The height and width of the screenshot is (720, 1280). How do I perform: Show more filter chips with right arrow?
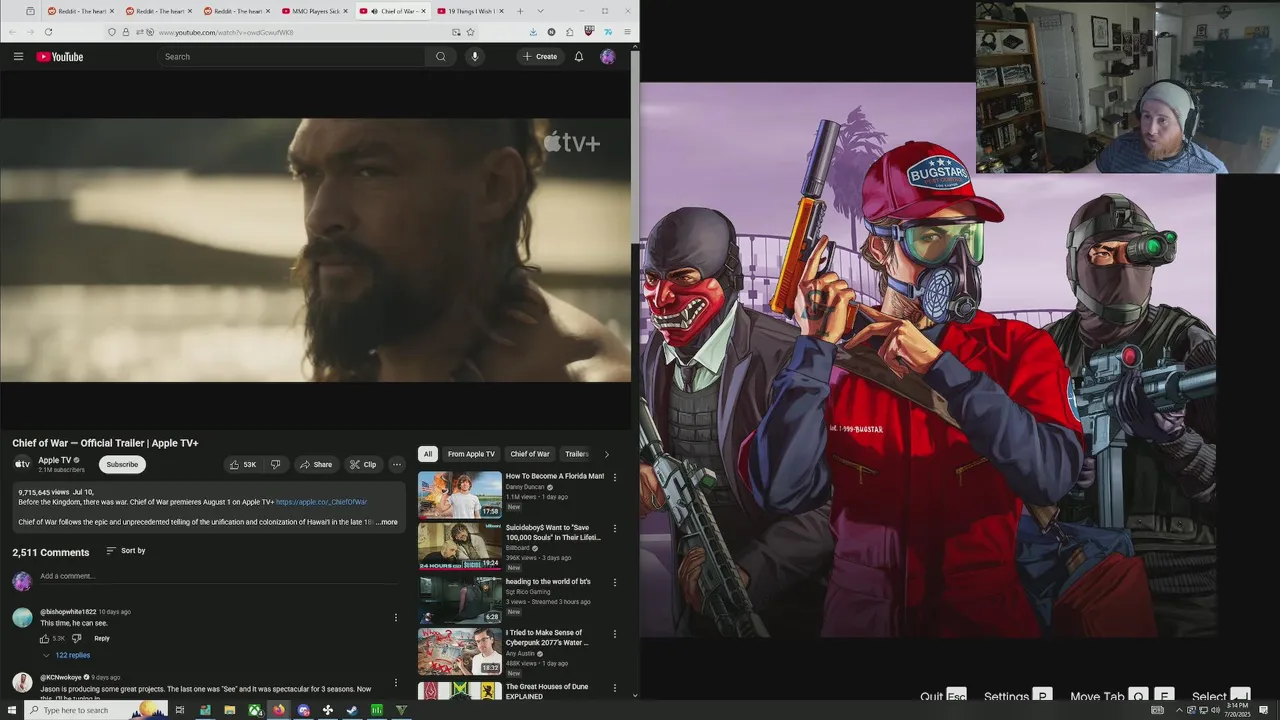tap(606, 454)
